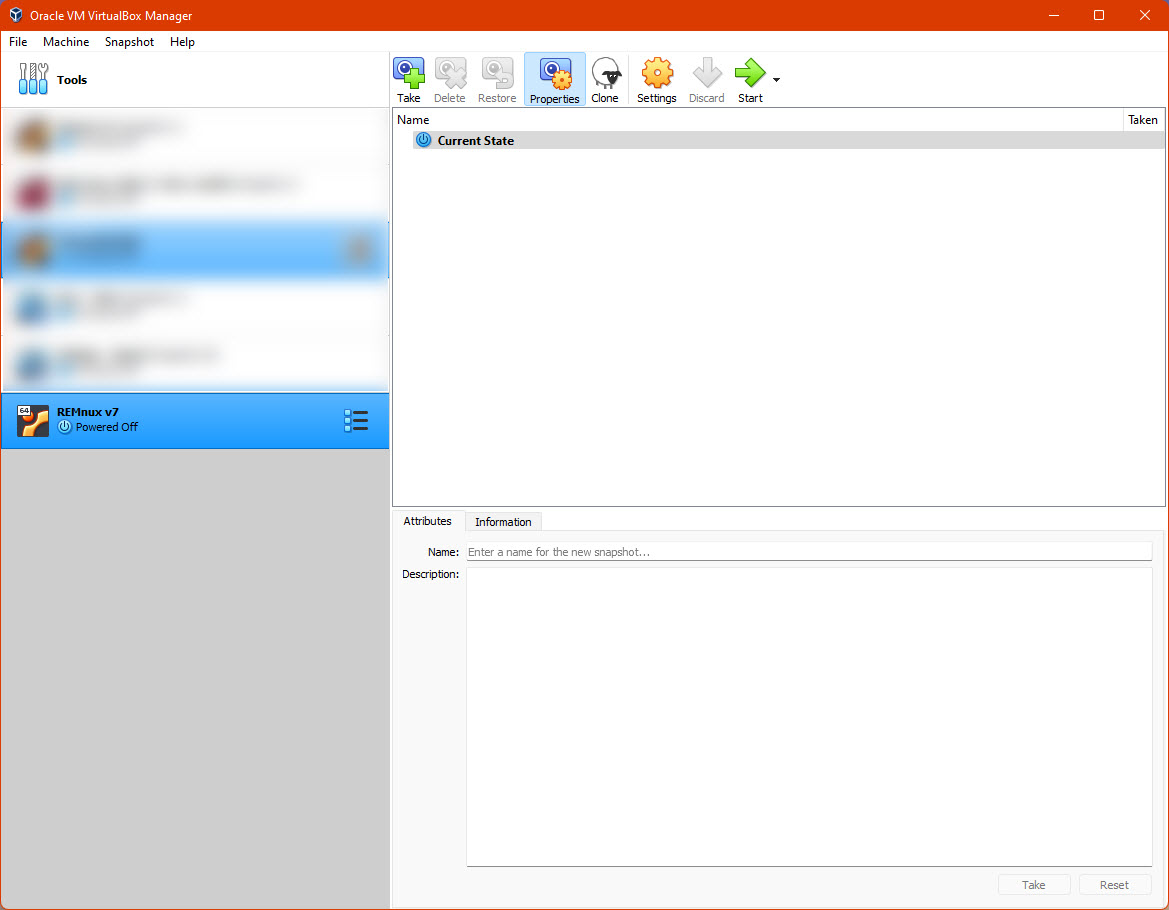Clone the virtual machine using the sheep icon

(x=606, y=79)
